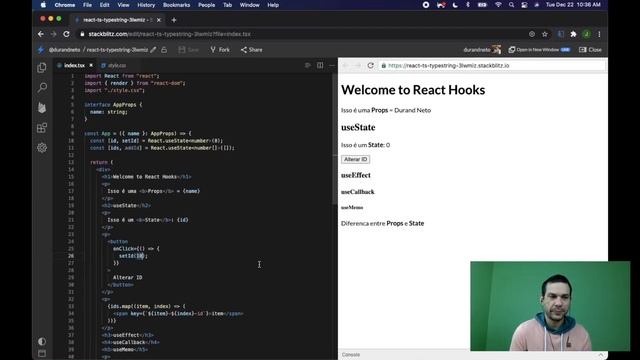Open the Firebase panel in the sidebar

[x=42, y=107]
